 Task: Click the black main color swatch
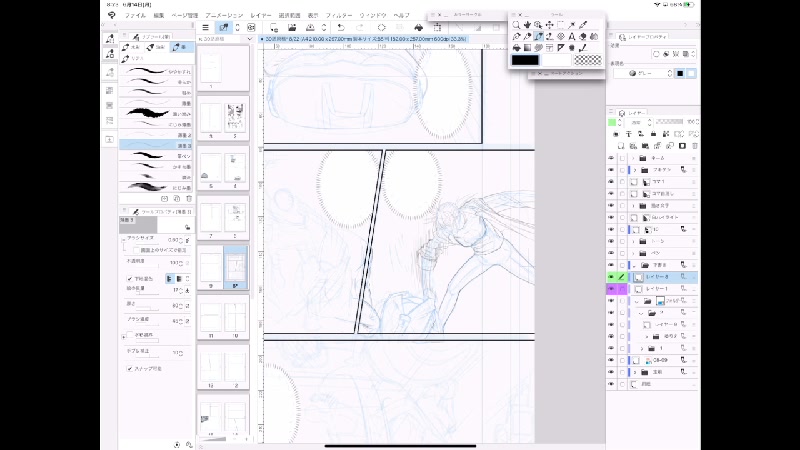coord(525,60)
